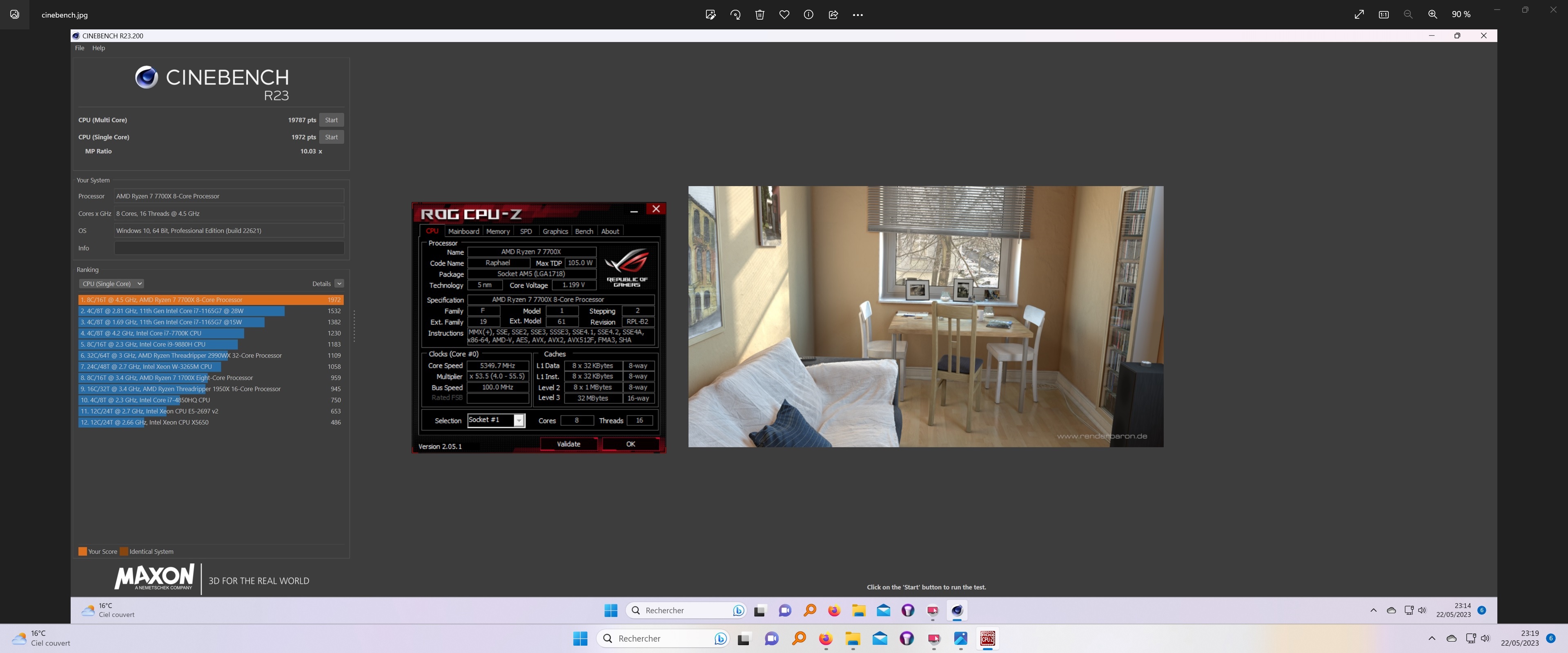This screenshot has width=1568, height=653.
Task: Click the edit image icon in Photos
Action: point(710,15)
